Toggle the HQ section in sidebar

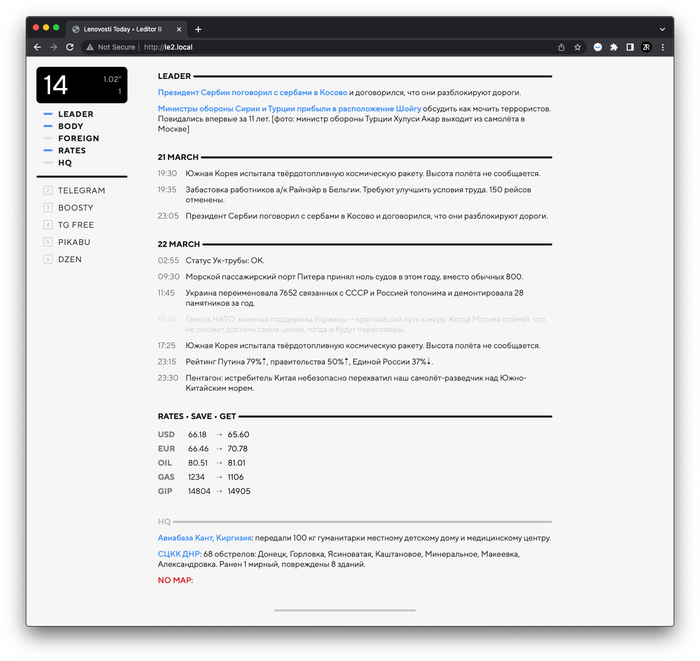pos(57,163)
